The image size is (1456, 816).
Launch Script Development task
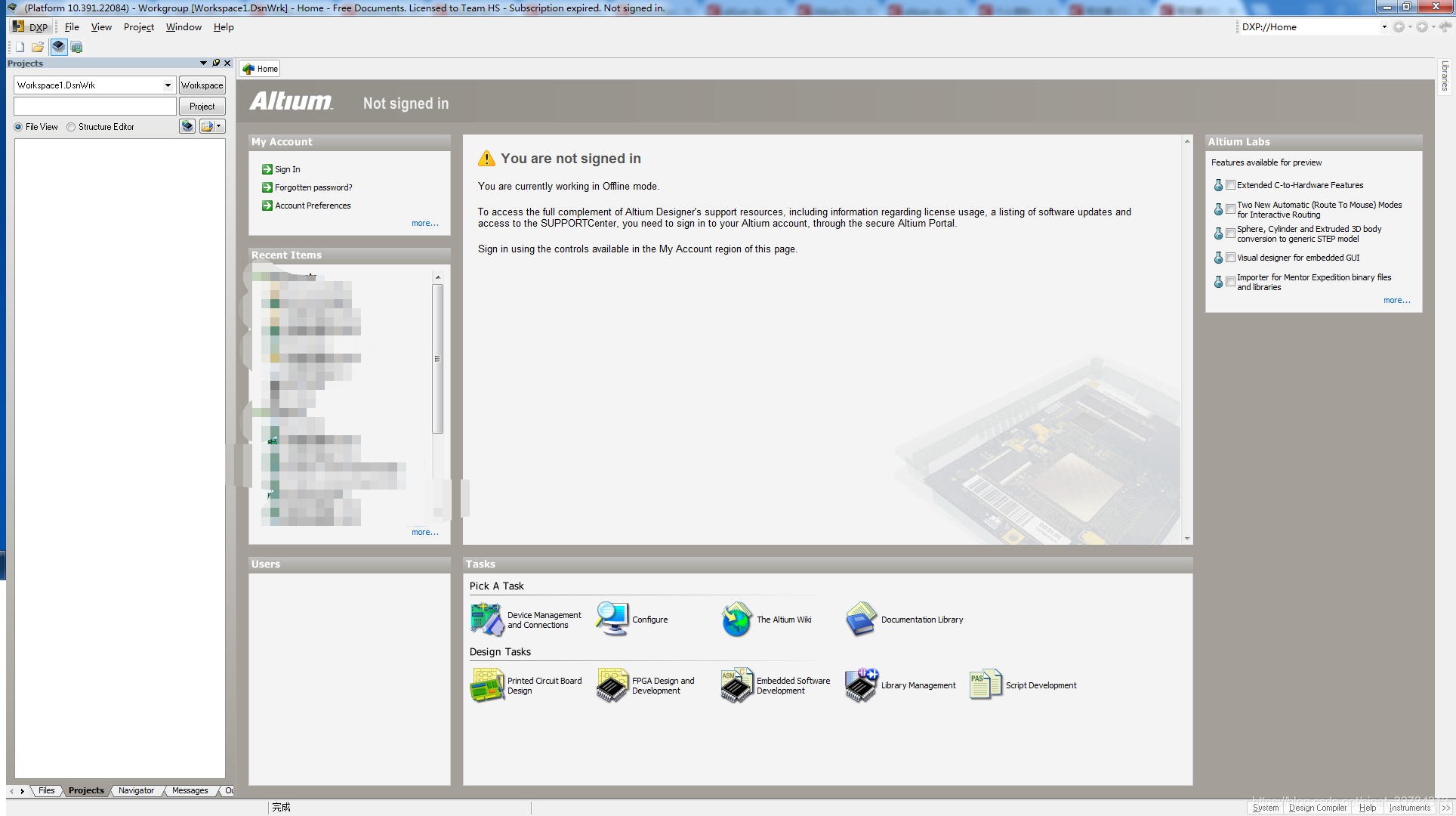(x=1041, y=685)
